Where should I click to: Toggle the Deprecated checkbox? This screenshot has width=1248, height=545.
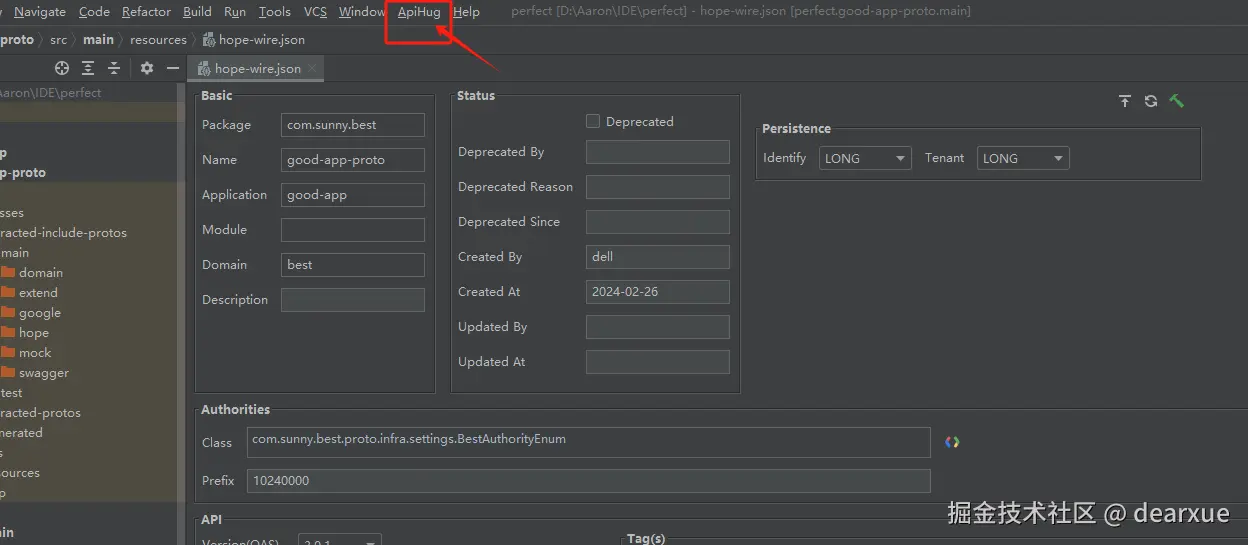[593, 121]
